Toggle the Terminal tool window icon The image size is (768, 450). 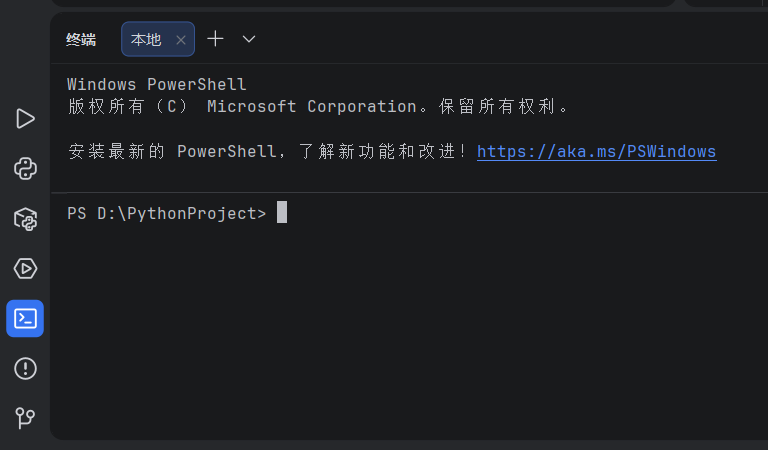click(25, 318)
